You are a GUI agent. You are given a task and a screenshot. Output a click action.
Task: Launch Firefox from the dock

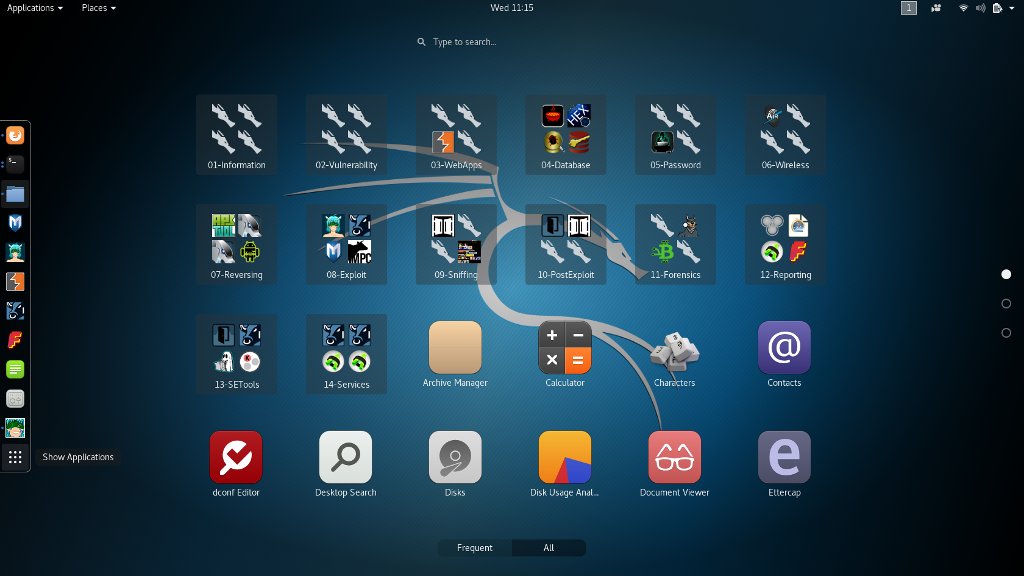tap(14, 134)
